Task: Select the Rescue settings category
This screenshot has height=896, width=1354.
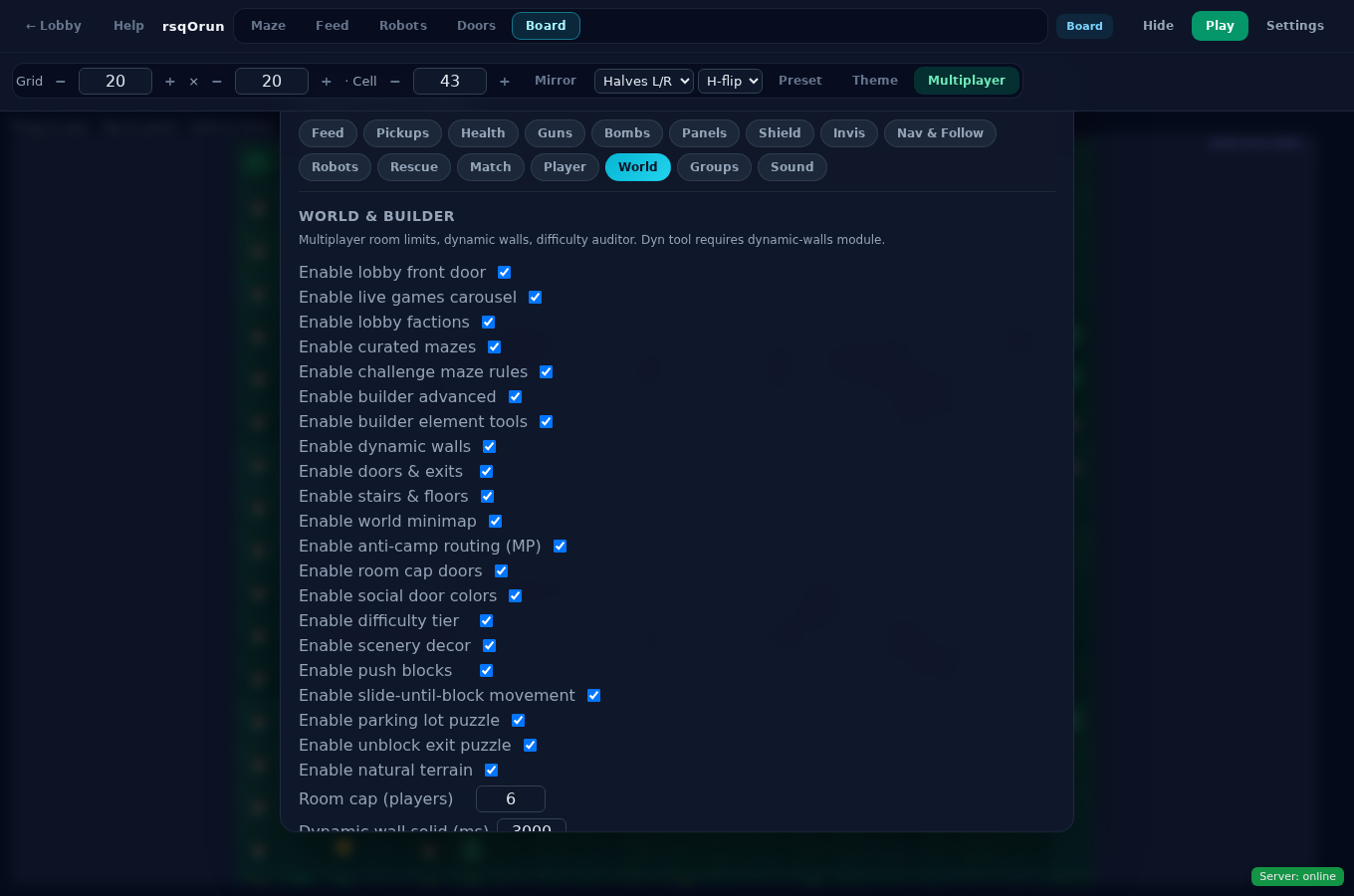Action: (x=414, y=167)
